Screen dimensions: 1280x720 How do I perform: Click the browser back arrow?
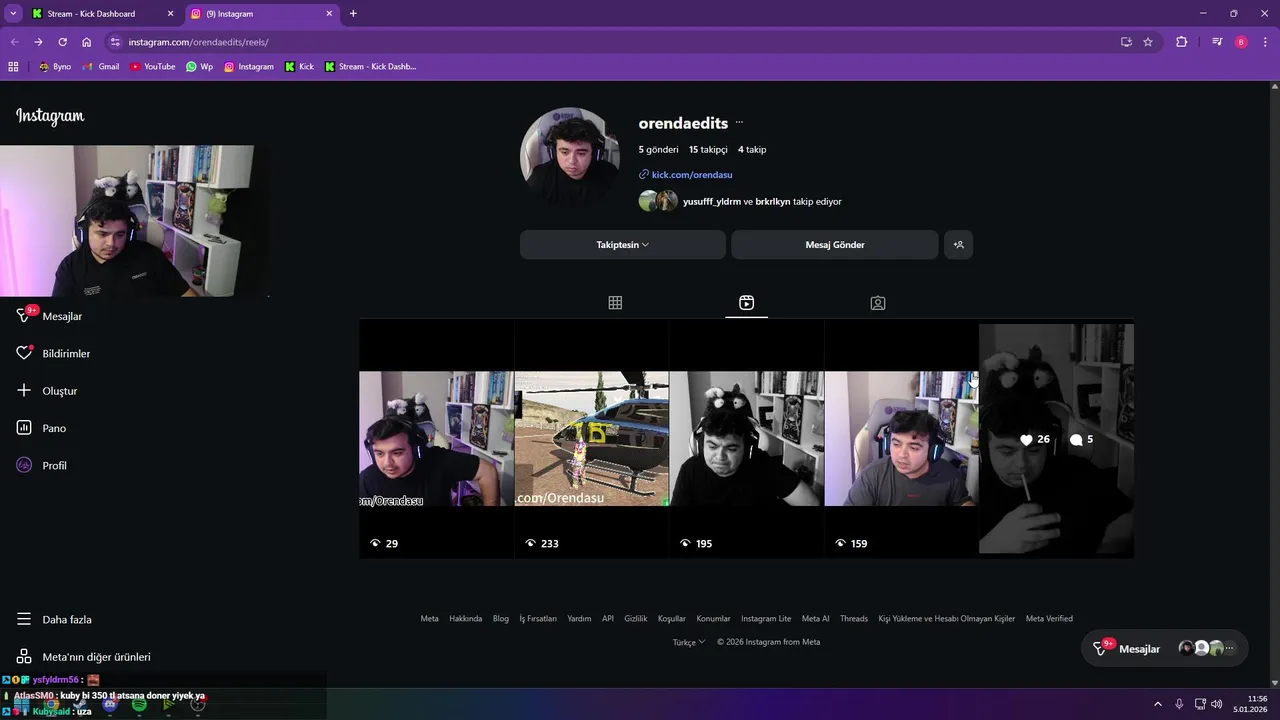coord(14,42)
